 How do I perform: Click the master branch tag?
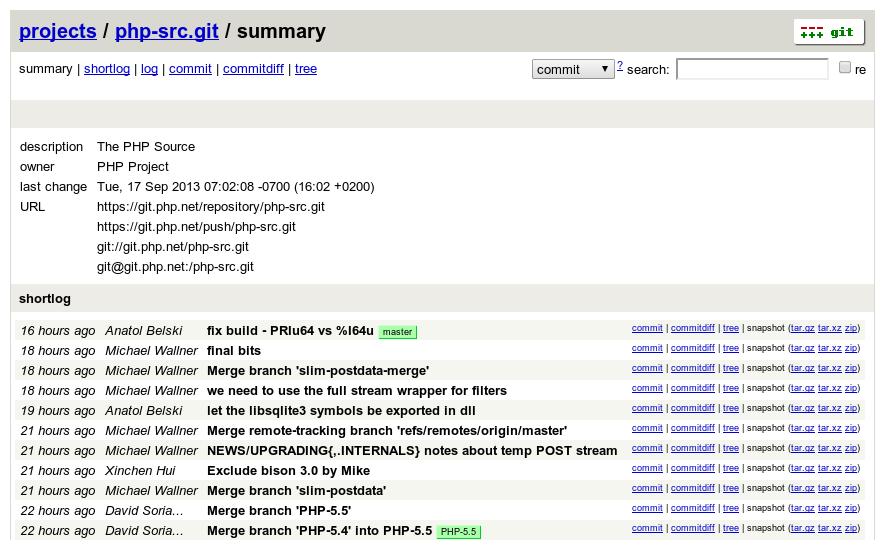pyautogui.click(x=397, y=332)
